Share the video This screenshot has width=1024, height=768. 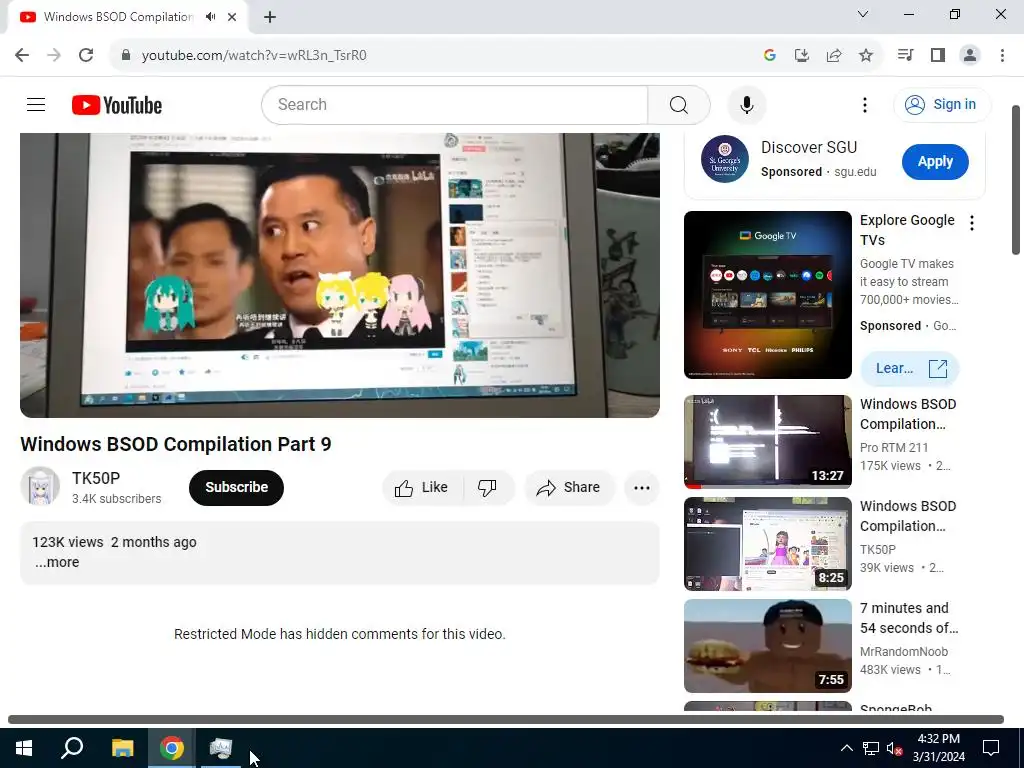568,487
